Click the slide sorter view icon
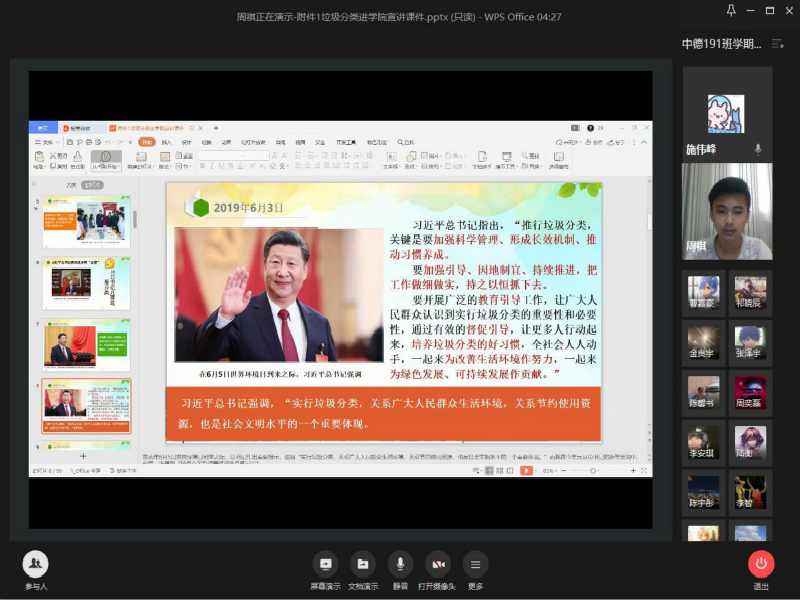The width and height of the screenshot is (800, 600). click(x=499, y=470)
